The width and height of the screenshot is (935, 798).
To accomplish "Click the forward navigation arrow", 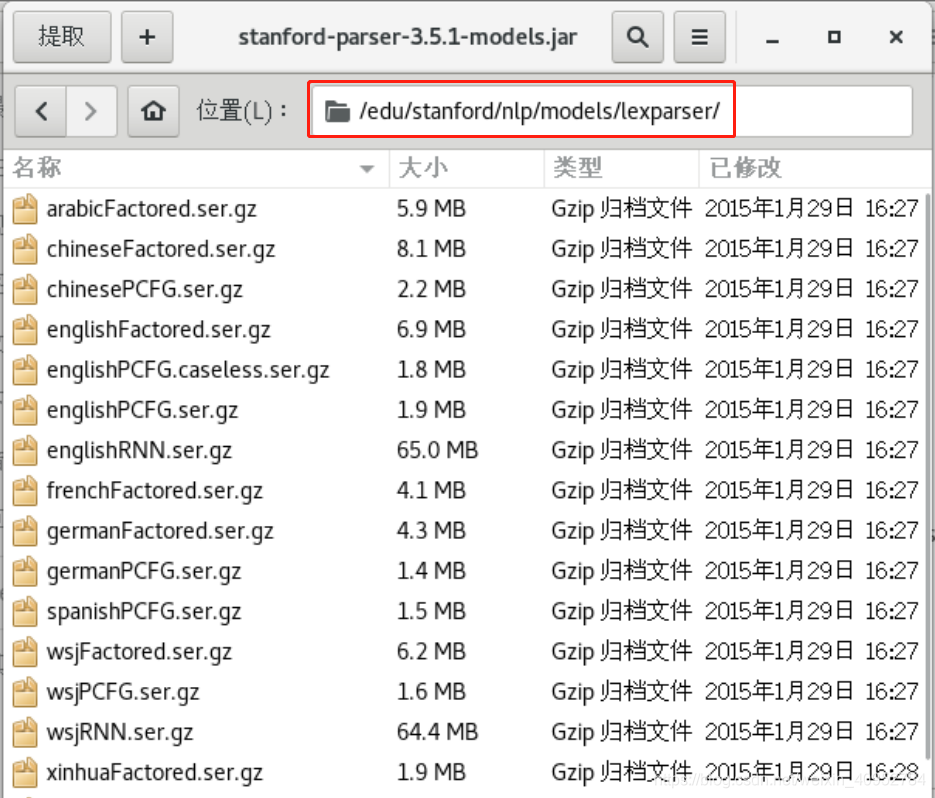I will (91, 110).
